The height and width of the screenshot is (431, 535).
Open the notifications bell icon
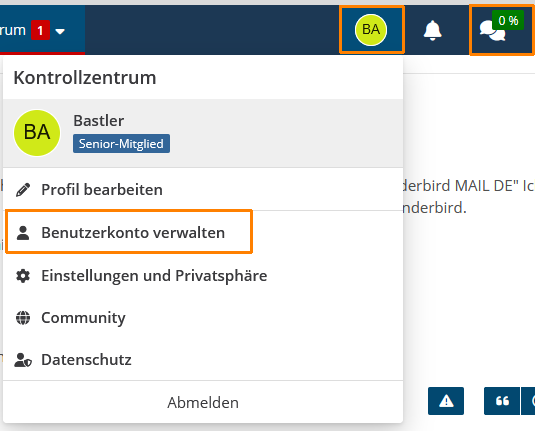[x=432, y=31]
